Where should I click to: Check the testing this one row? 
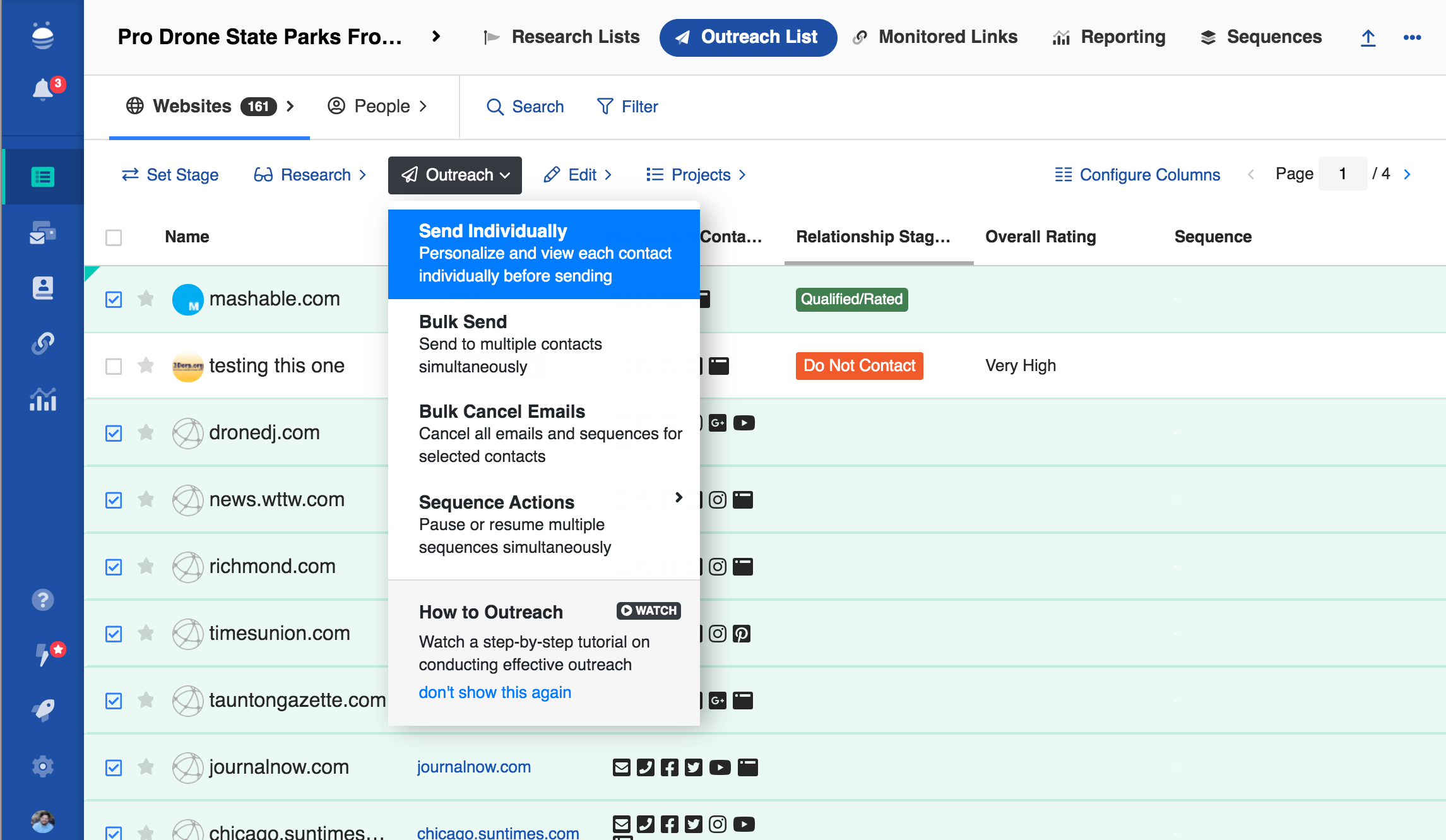114,366
